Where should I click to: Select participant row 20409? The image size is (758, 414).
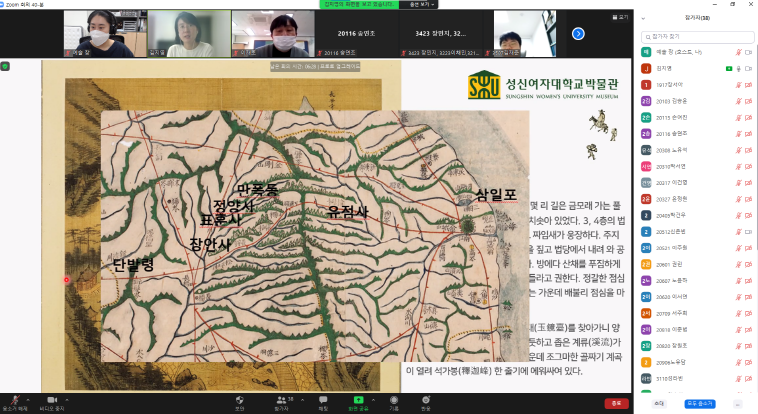(697, 215)
